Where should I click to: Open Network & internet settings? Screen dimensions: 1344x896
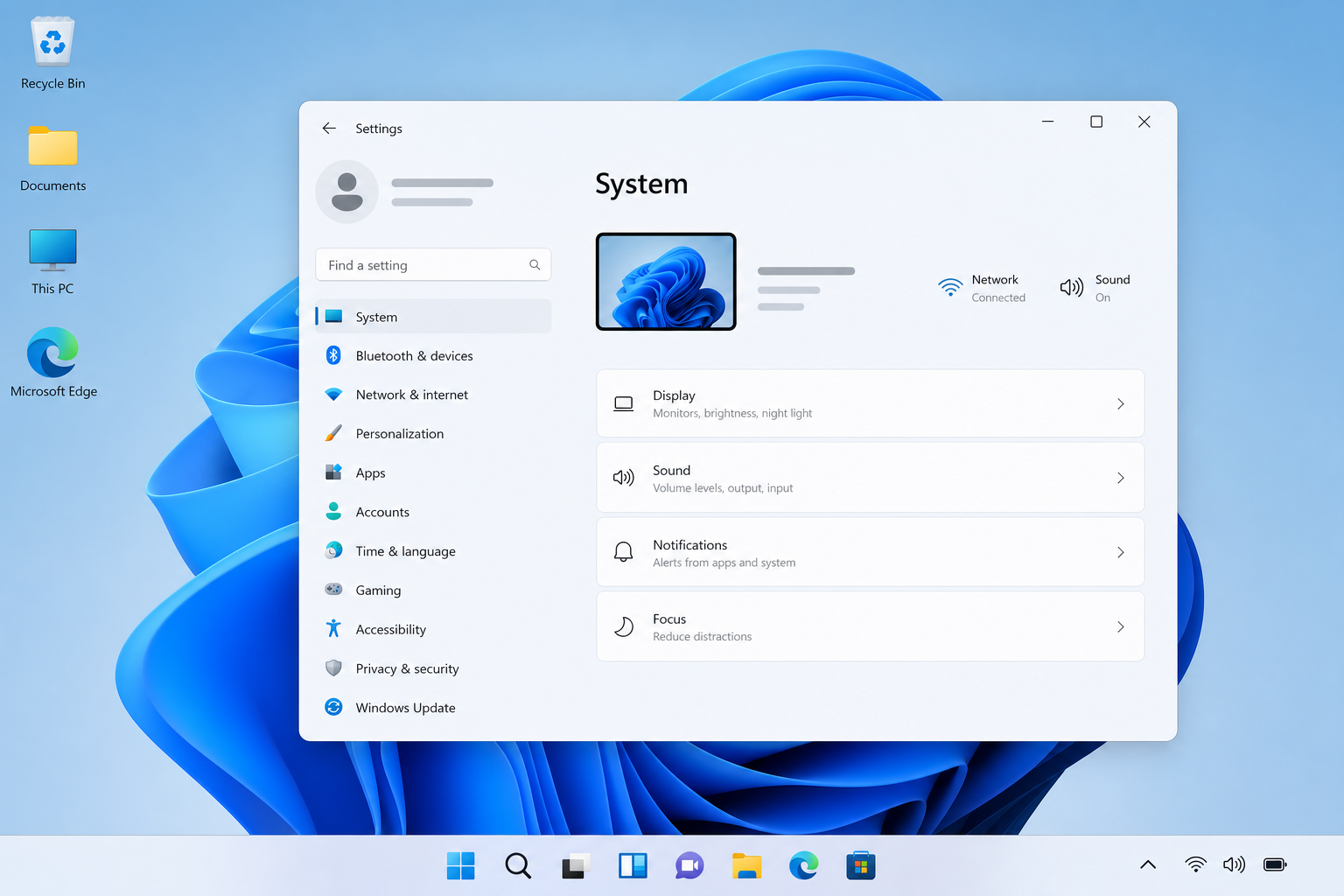pos(433,395)
